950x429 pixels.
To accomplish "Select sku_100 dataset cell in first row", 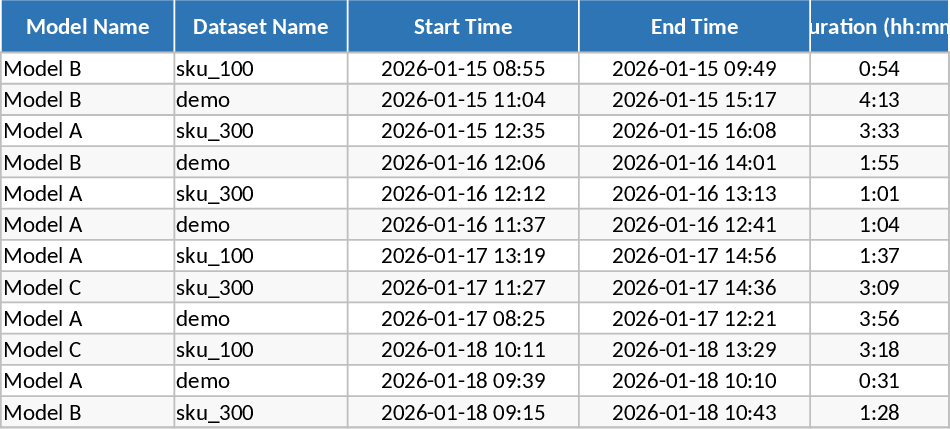I will click(215, 68).
